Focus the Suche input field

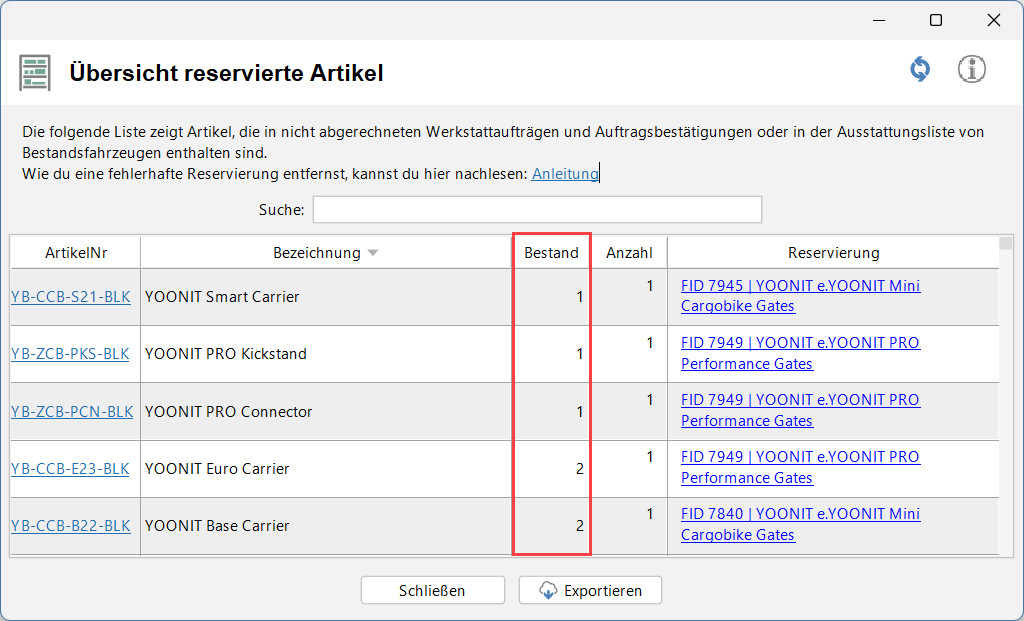click(537, 210)
